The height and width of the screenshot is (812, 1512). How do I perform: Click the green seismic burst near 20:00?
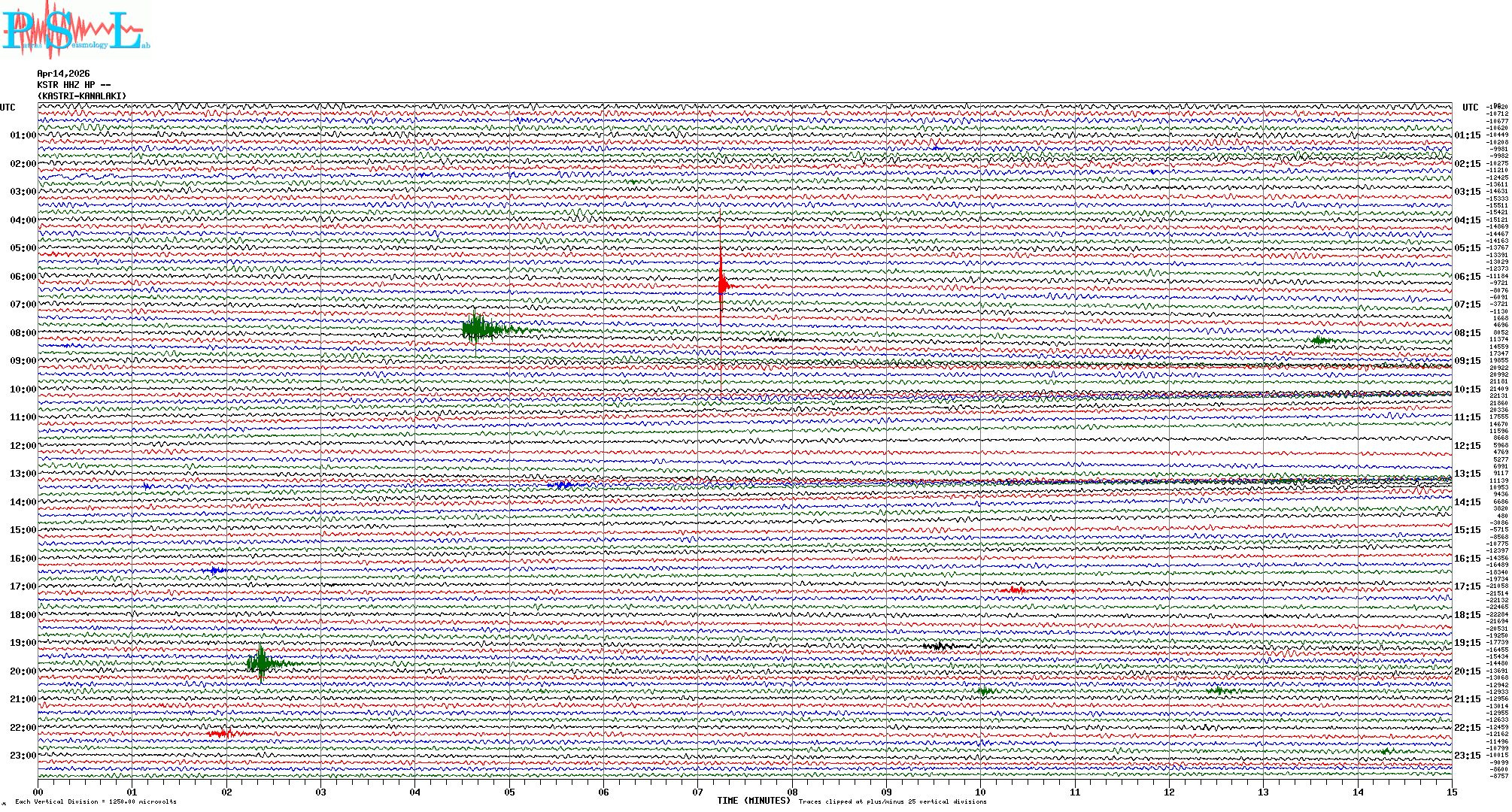pos(261,662)
